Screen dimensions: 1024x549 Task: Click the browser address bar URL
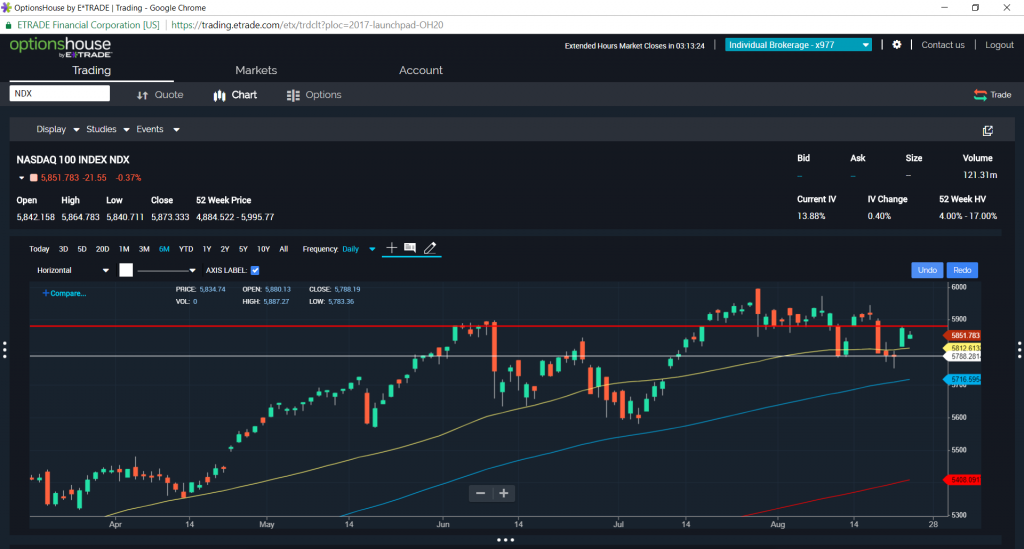pos(307,25)
